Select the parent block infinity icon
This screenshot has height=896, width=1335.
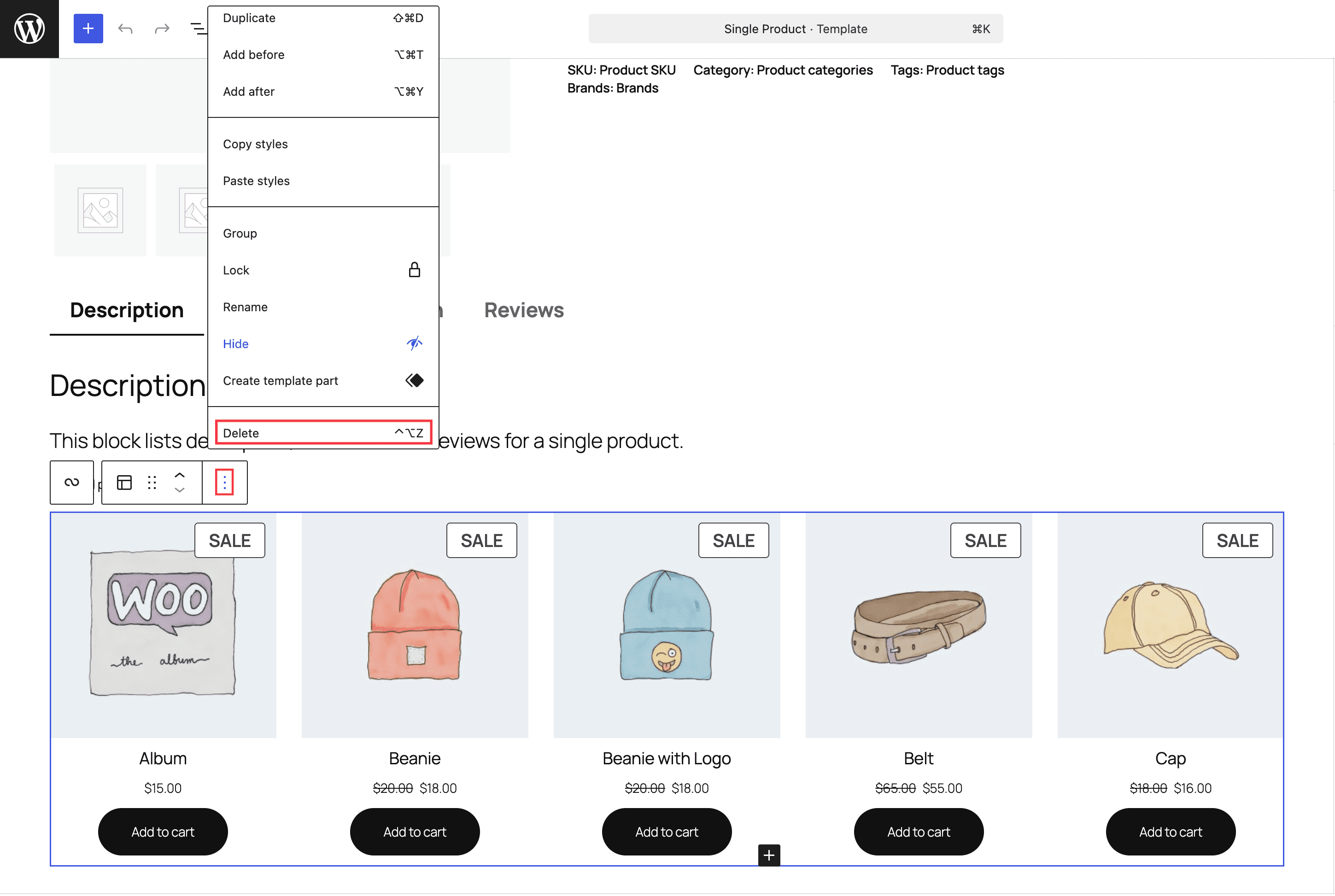(71, 483)
